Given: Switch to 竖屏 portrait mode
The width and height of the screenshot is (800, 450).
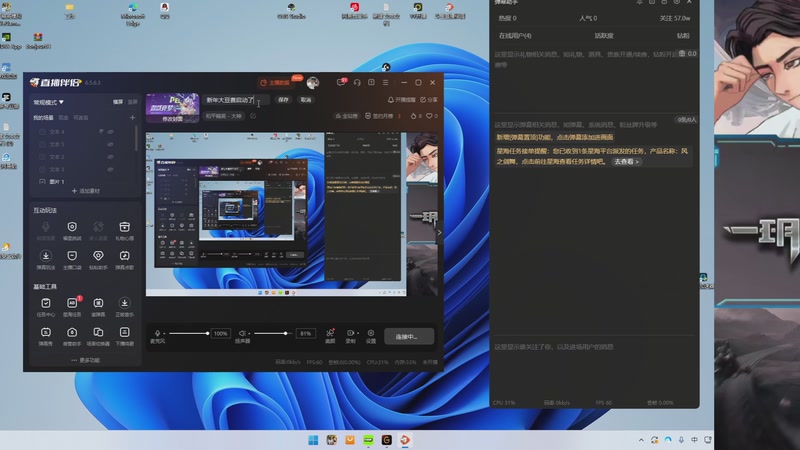Looking at the screenshot, I should (x=133, y=102).
